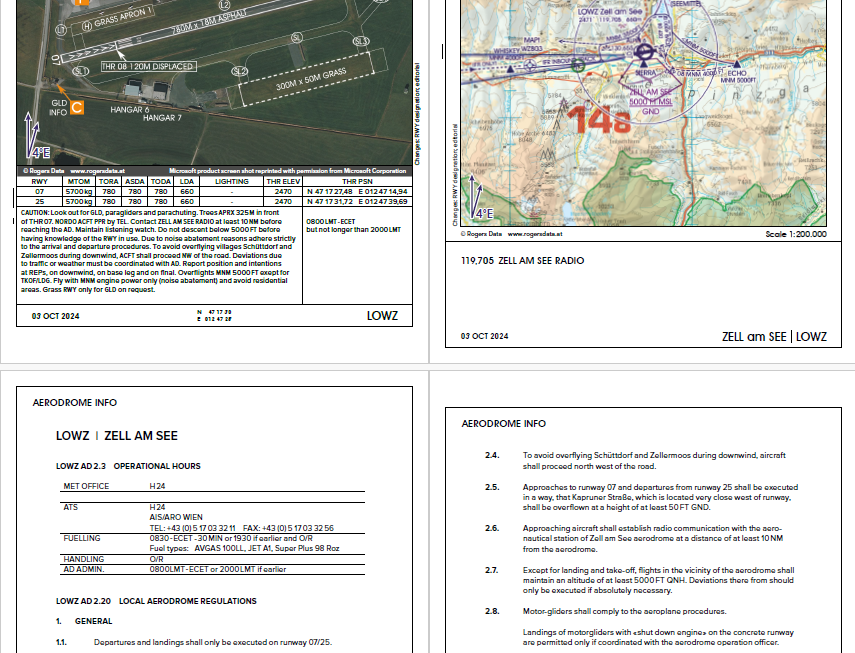
Task: Click the 'MET OFFICE' row label
Action: [x=86, y=486]
